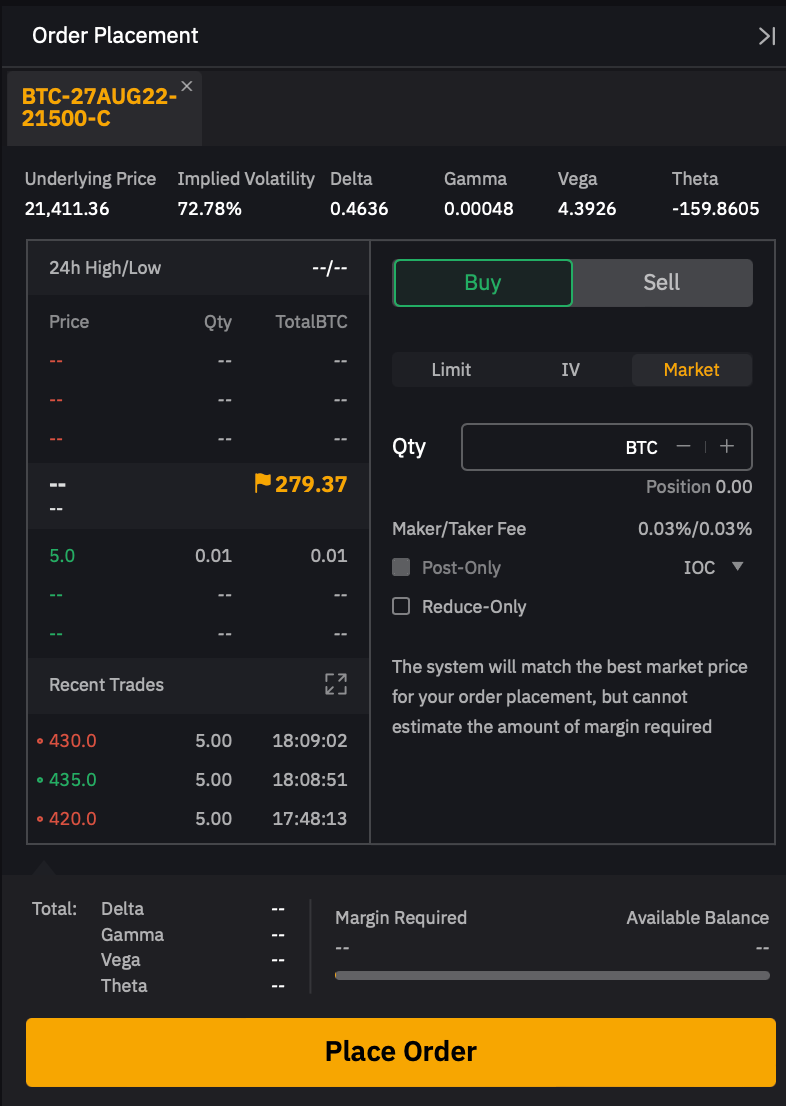Select the Market order type tab
This screenshot has width=786, height=1106.
click(691, 369)
